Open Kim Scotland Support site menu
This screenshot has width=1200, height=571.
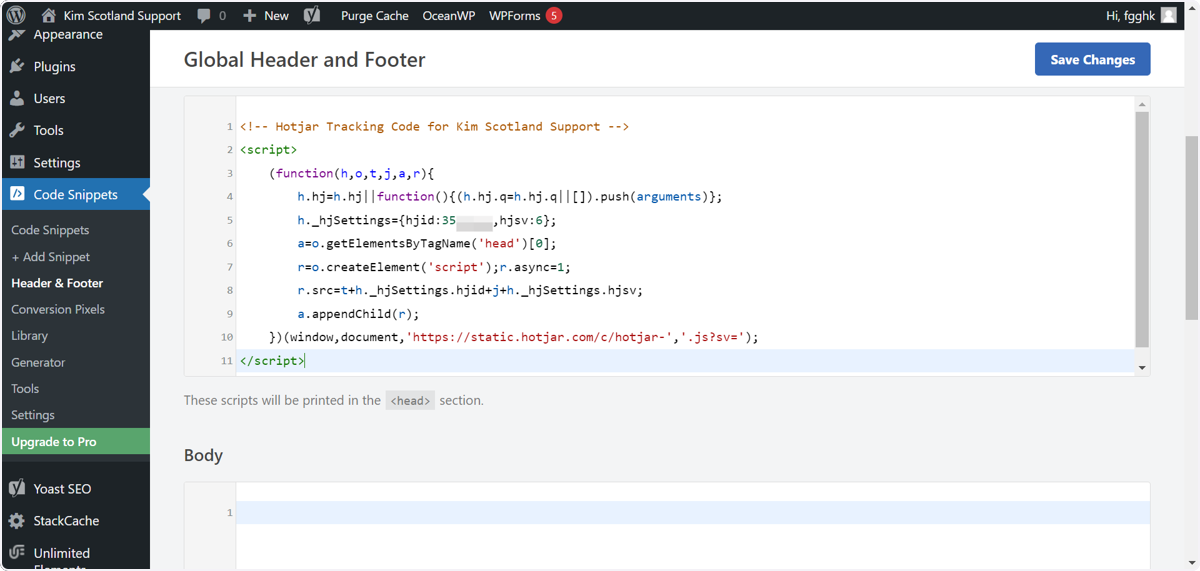pyautogui.click(x=122, y=16)
